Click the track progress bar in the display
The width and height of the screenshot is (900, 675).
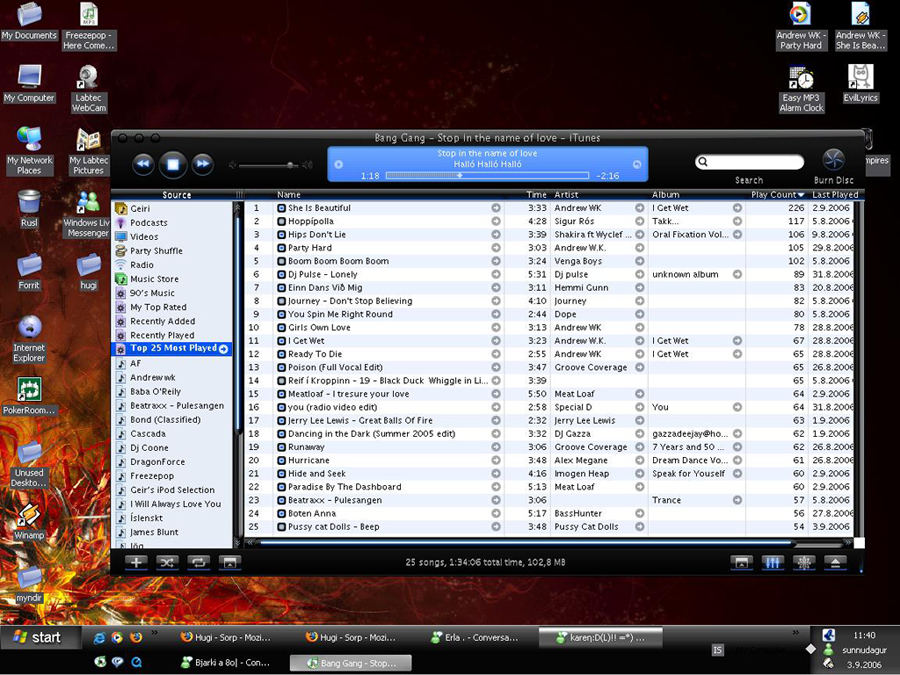(x=487, y=176)
